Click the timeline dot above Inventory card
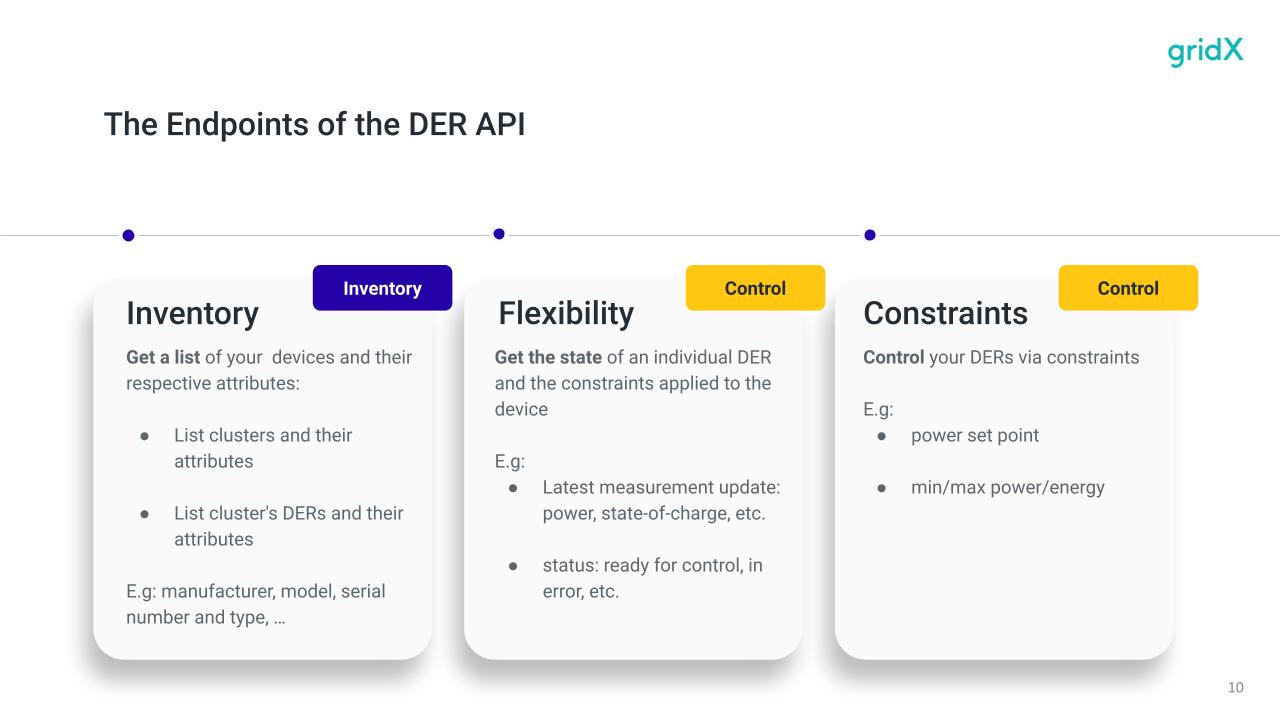 (128, 236)
